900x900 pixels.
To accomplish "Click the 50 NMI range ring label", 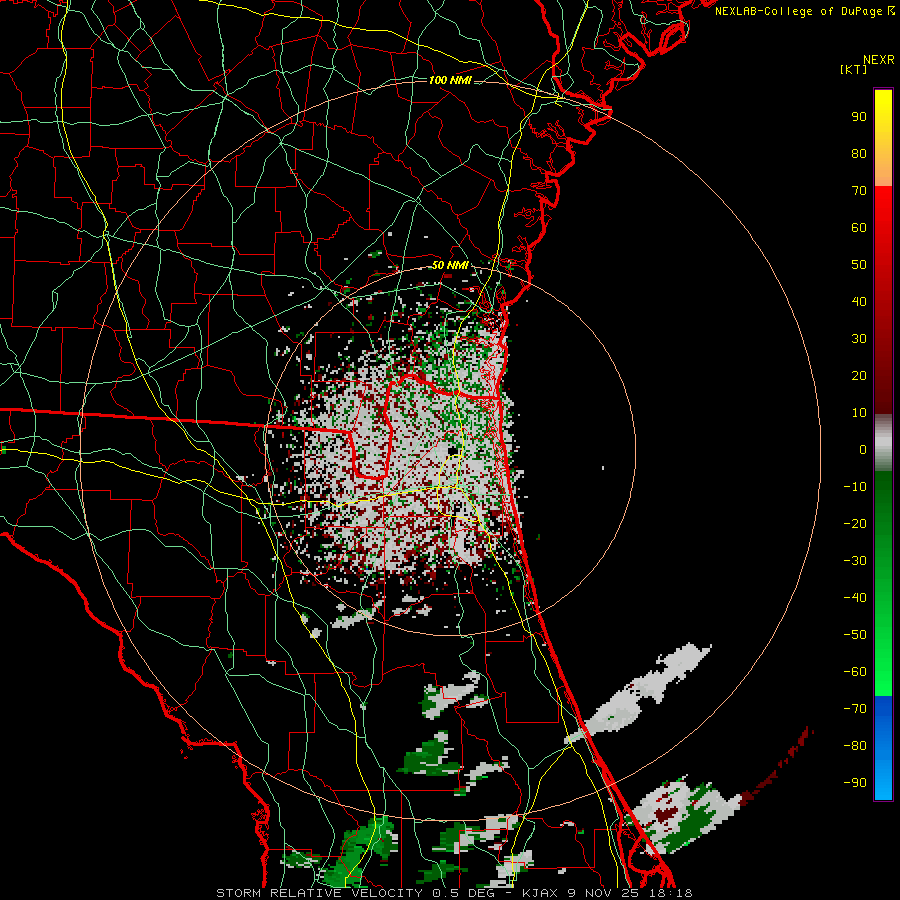I will click(450, 265).
